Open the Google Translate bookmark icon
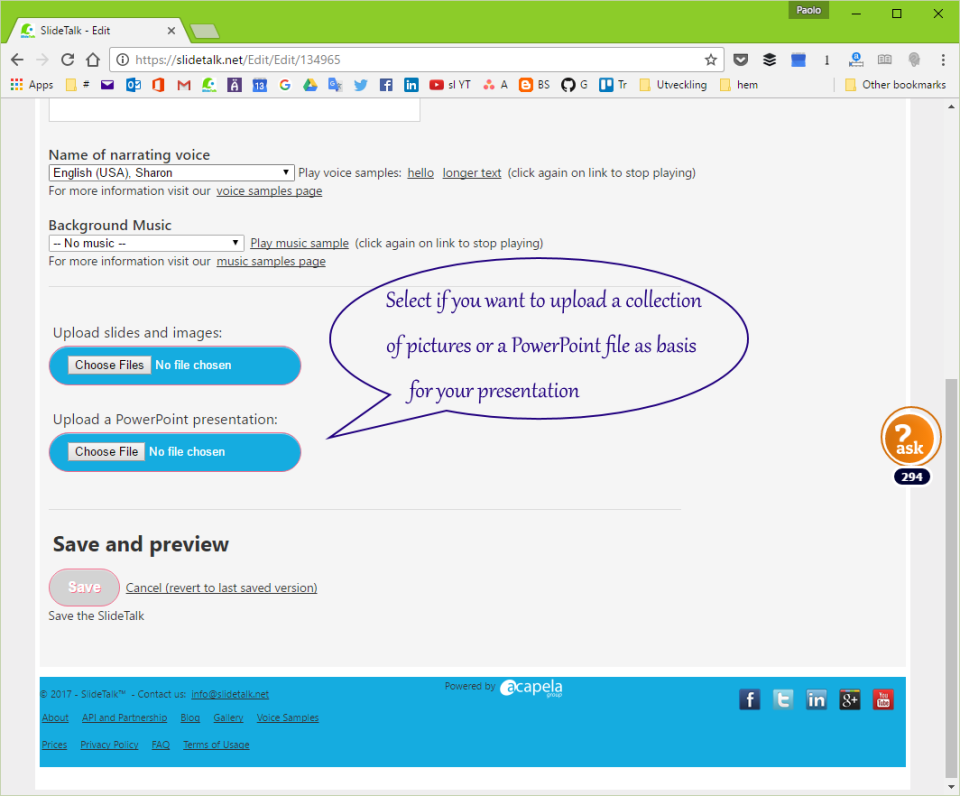This screenshot has height=796, width=960. click(x=335, y=84)
